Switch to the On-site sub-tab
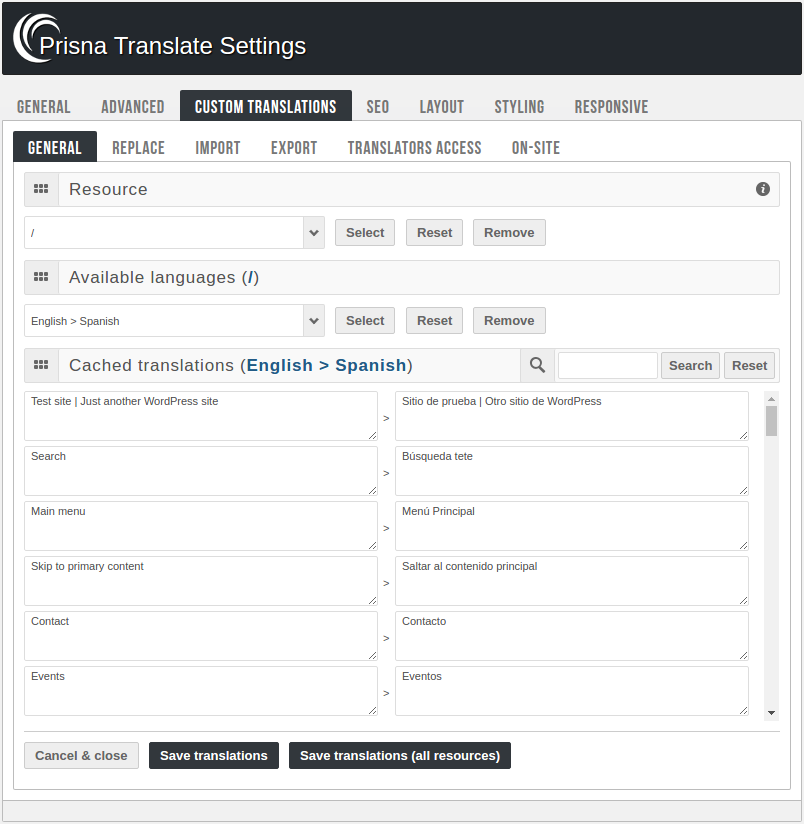804x824 pixels. tap(536, 147)
